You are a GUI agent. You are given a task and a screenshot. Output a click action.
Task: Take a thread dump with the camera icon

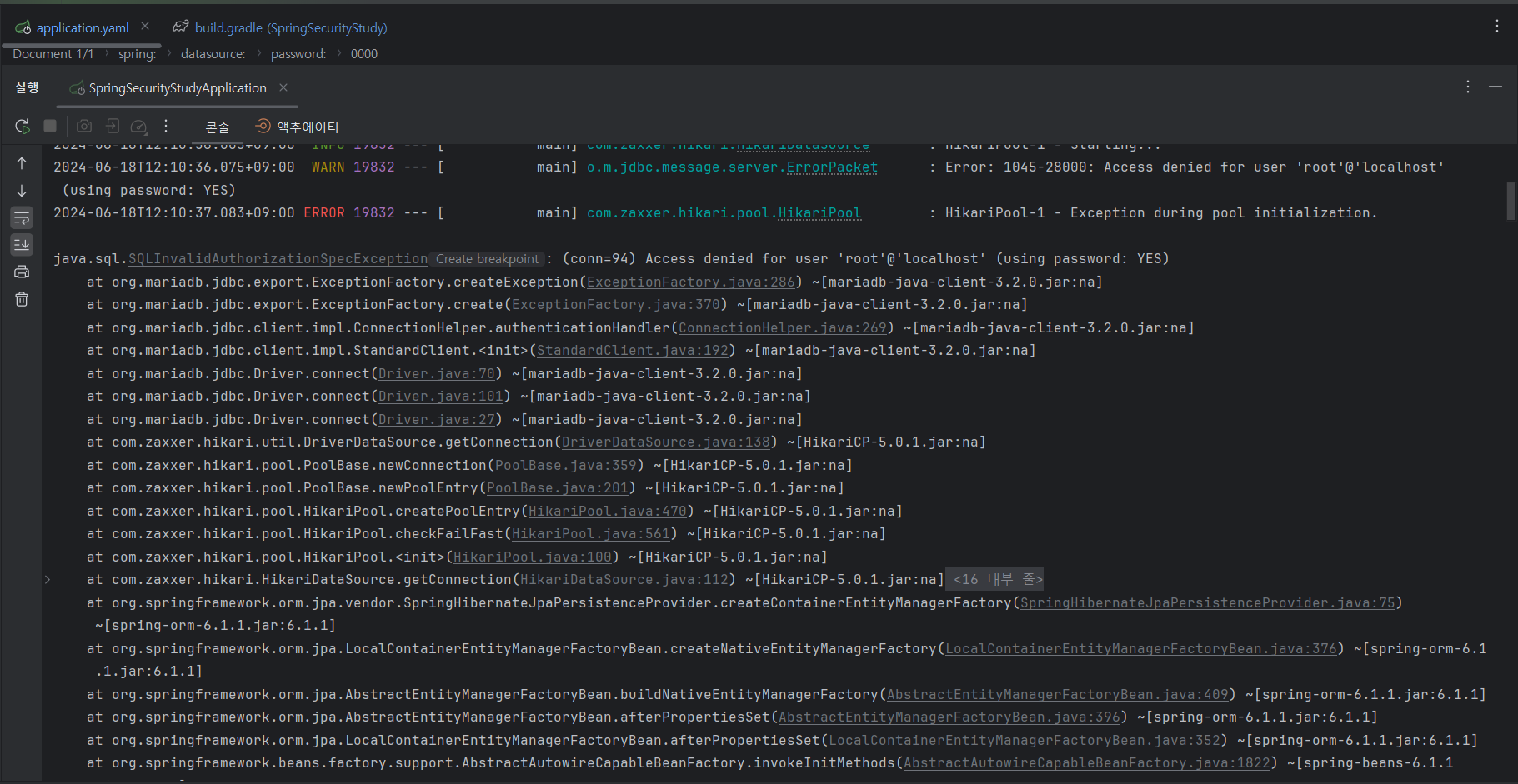pos(84,126)
